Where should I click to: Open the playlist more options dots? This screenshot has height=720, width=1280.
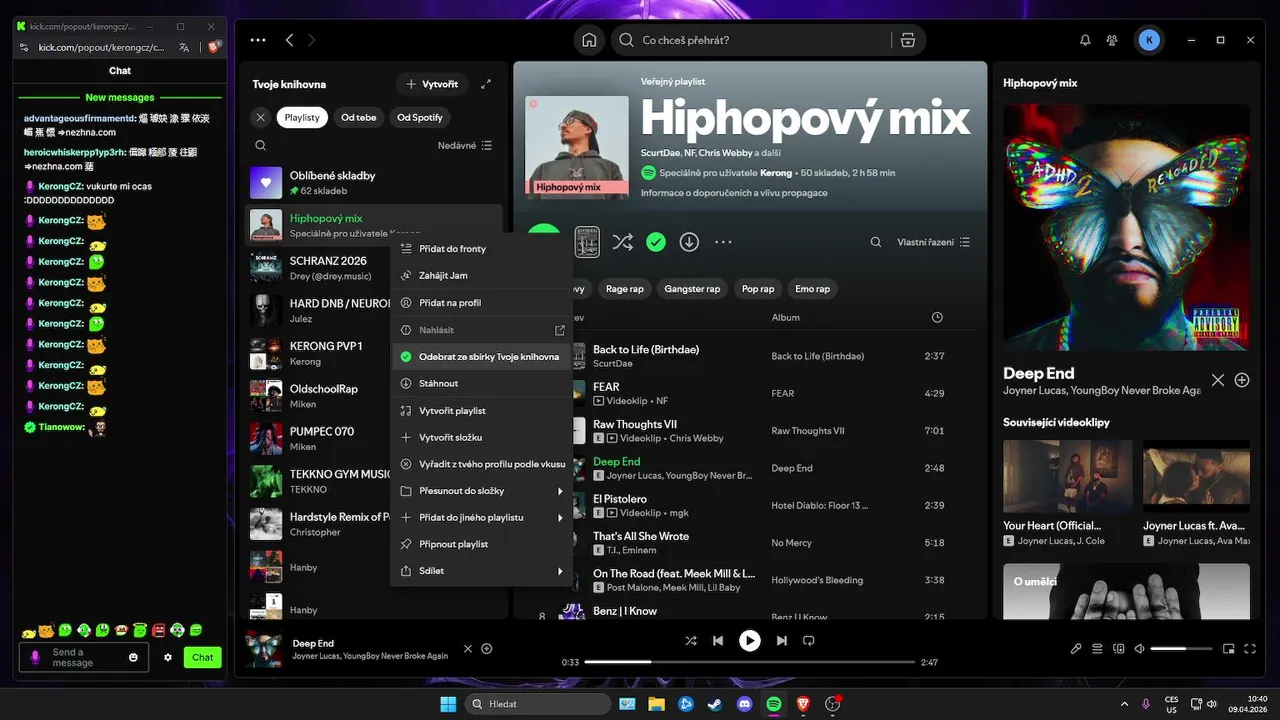pyautogui.click(x=724, y=242)
